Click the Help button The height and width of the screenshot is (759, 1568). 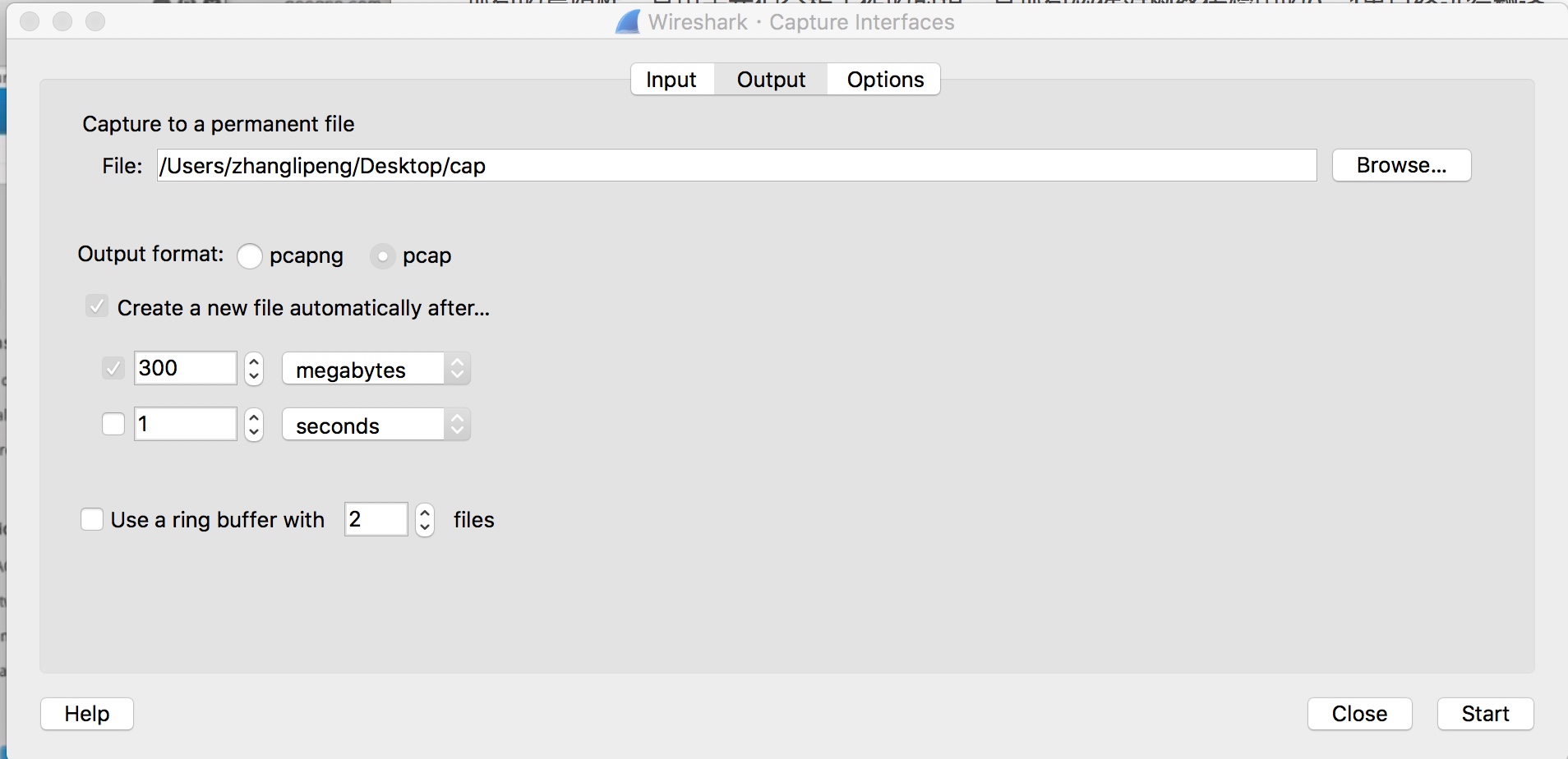point(87,714)
